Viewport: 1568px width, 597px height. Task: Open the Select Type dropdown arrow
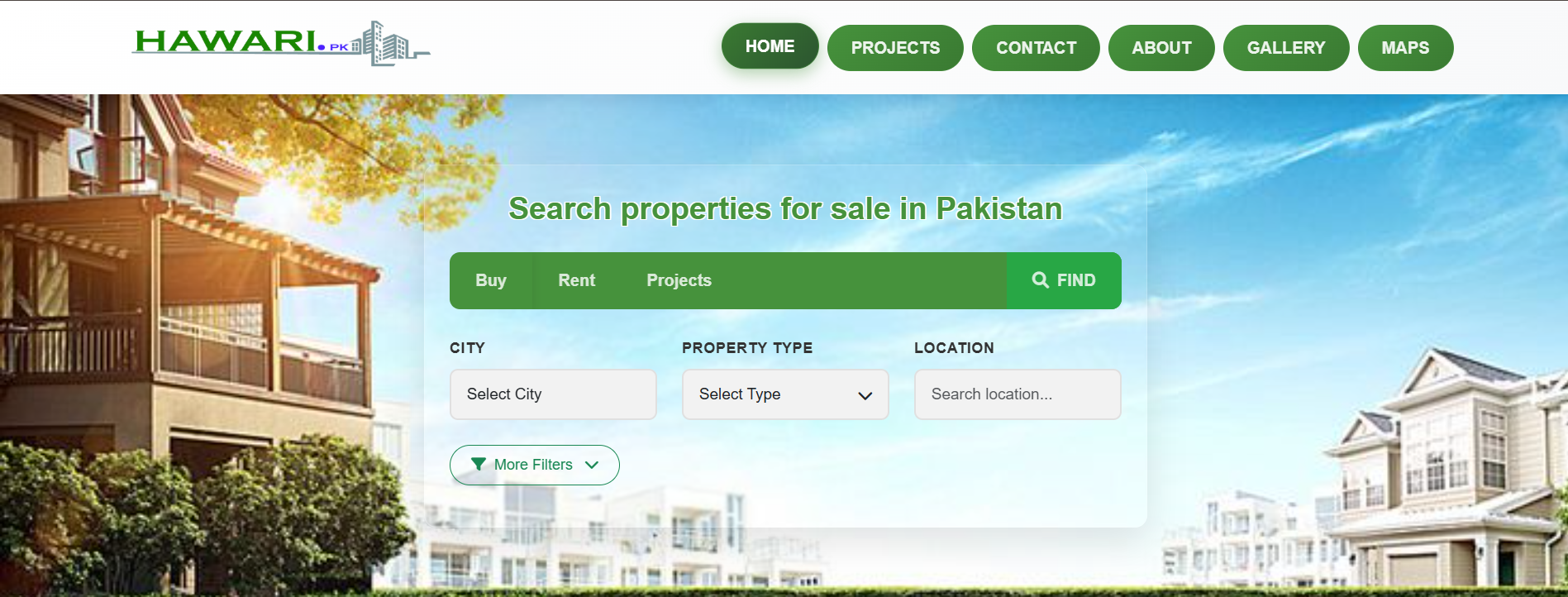pos(865,395)
